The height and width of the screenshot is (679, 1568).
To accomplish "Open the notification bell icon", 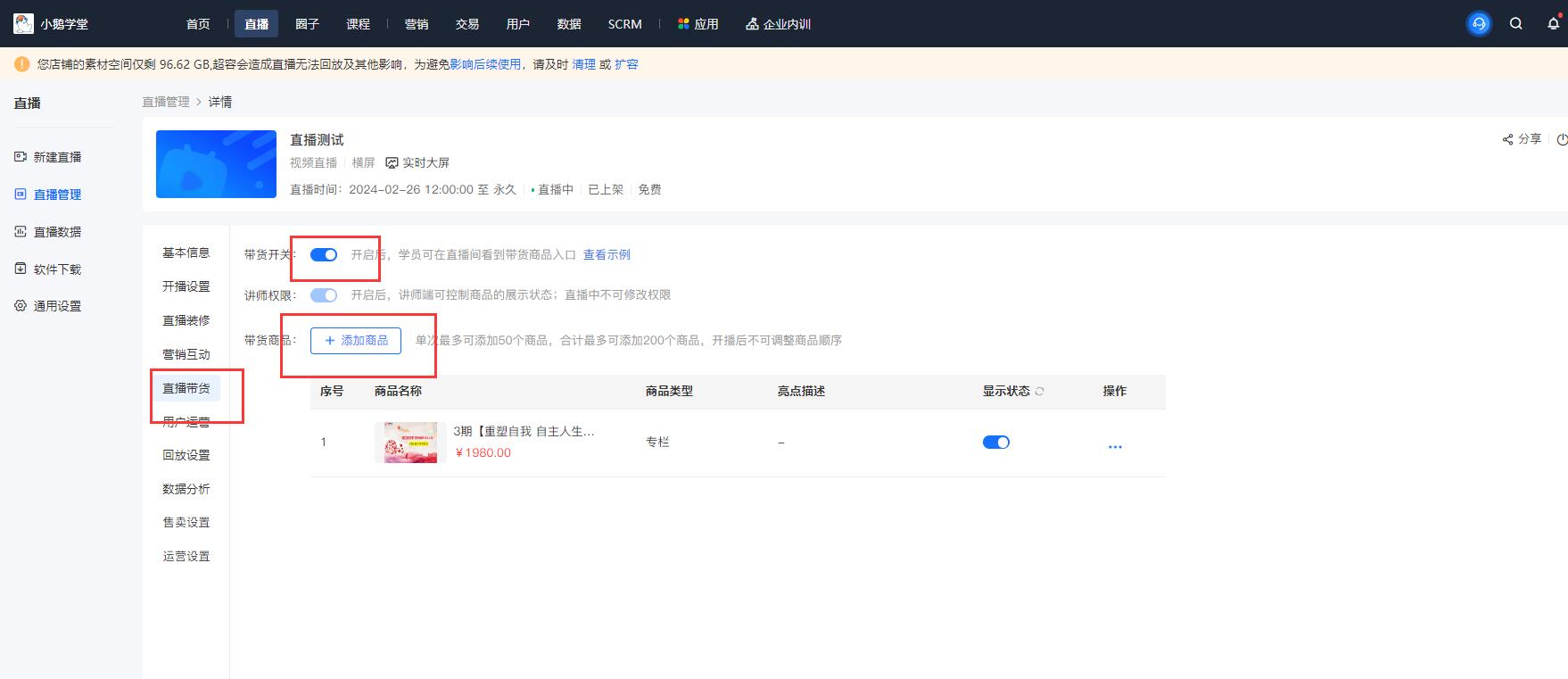I will pos(1553,24).
